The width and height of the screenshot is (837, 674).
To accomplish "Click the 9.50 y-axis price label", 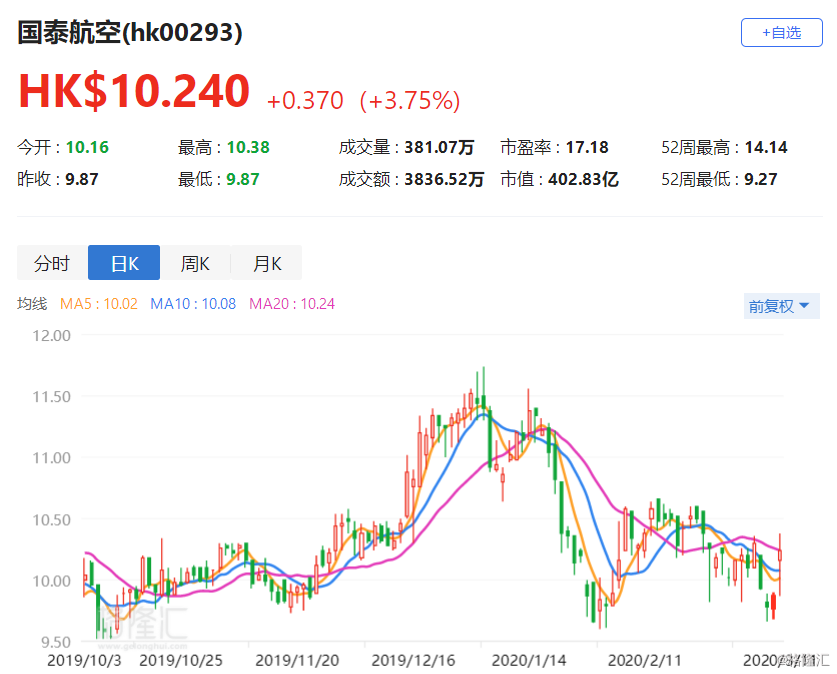I will click(56, 642).
